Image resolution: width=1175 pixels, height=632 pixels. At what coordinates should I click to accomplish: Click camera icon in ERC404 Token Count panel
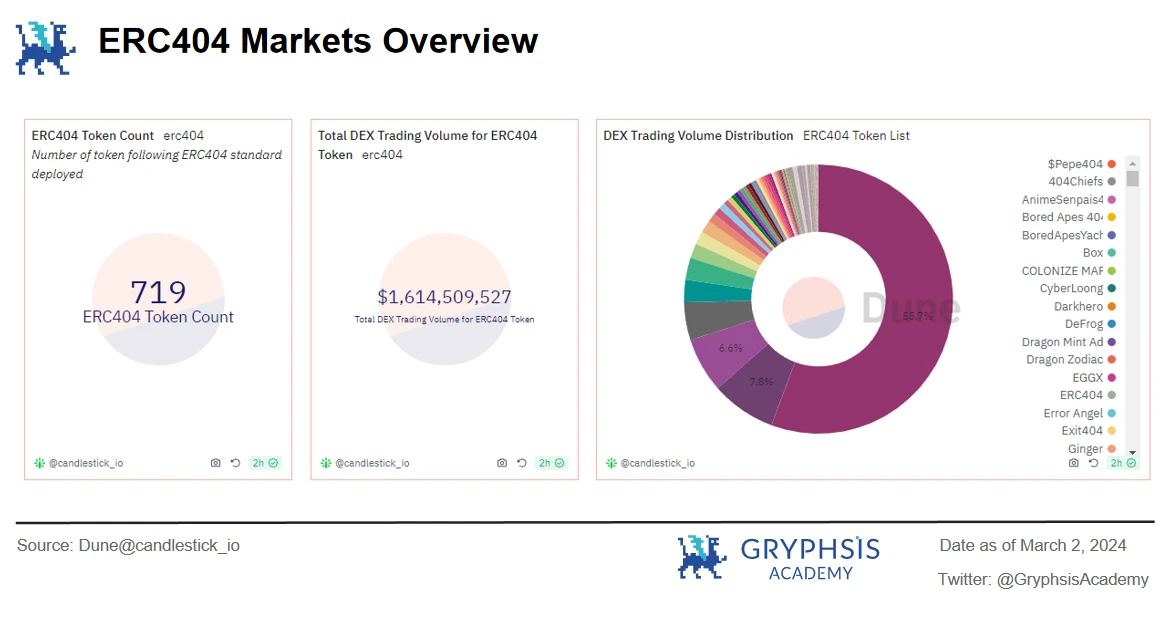[215, 463]
